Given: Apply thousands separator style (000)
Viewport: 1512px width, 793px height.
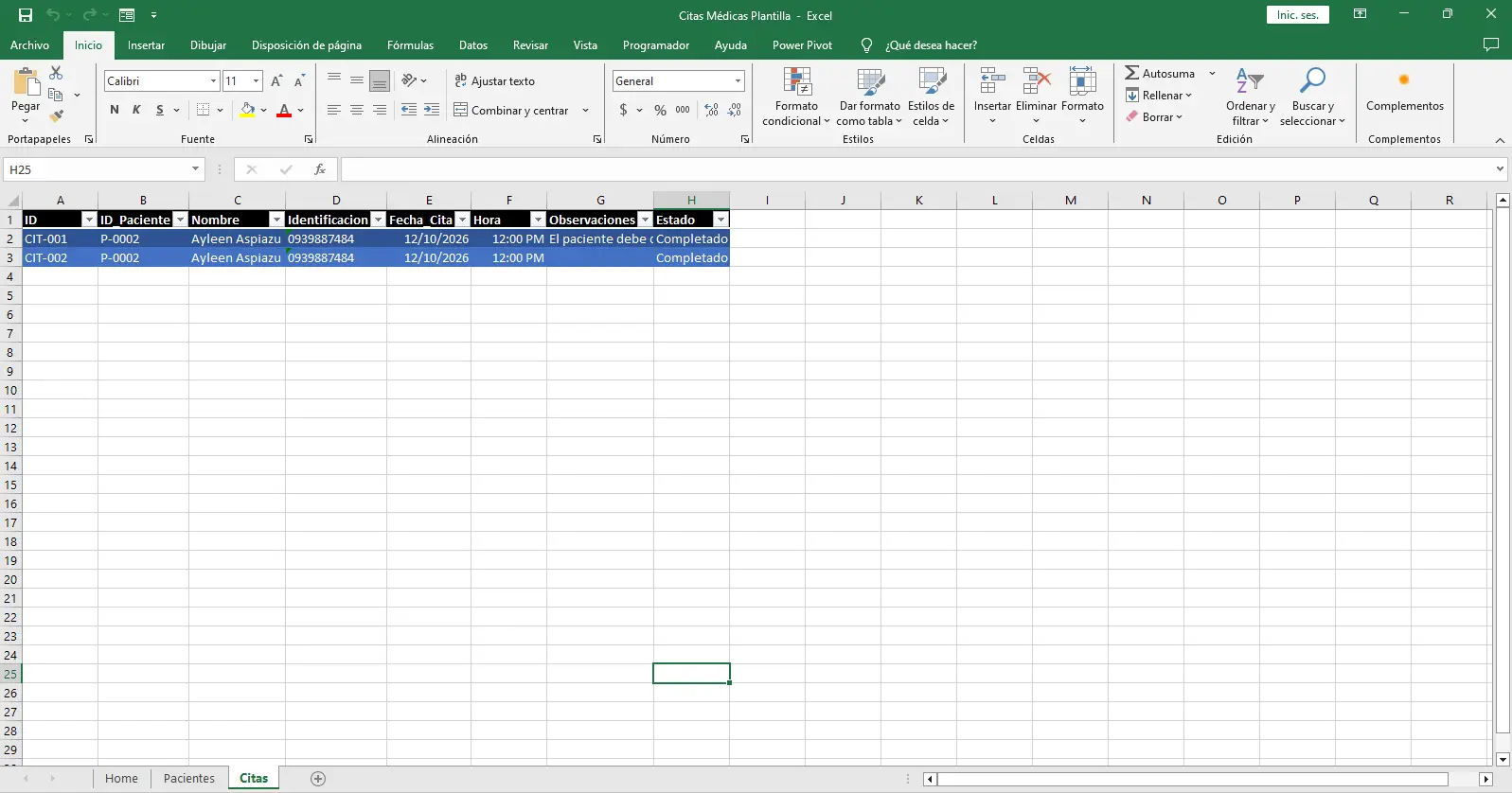Looking at the screenshot, I should pyautogui.click(x=683, y=111).
